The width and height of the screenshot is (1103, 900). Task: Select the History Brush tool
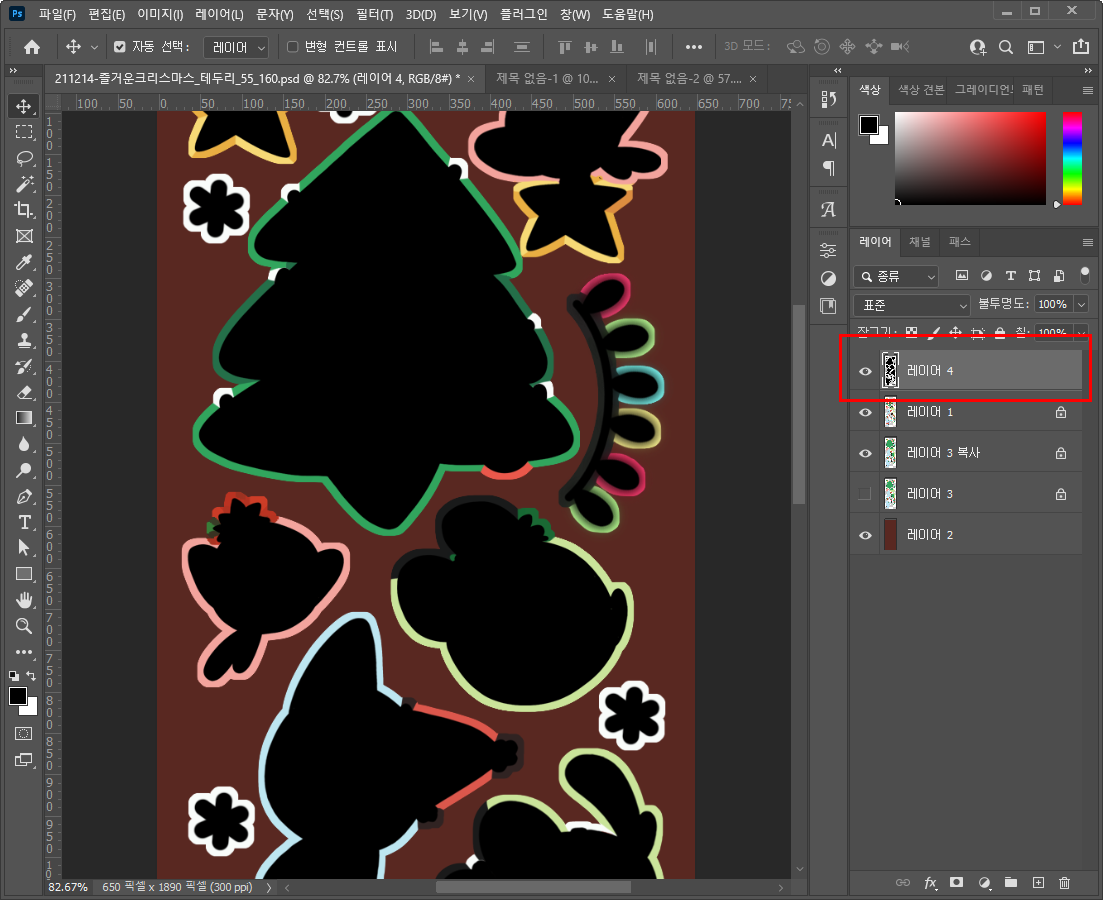(x=24, y=367)
